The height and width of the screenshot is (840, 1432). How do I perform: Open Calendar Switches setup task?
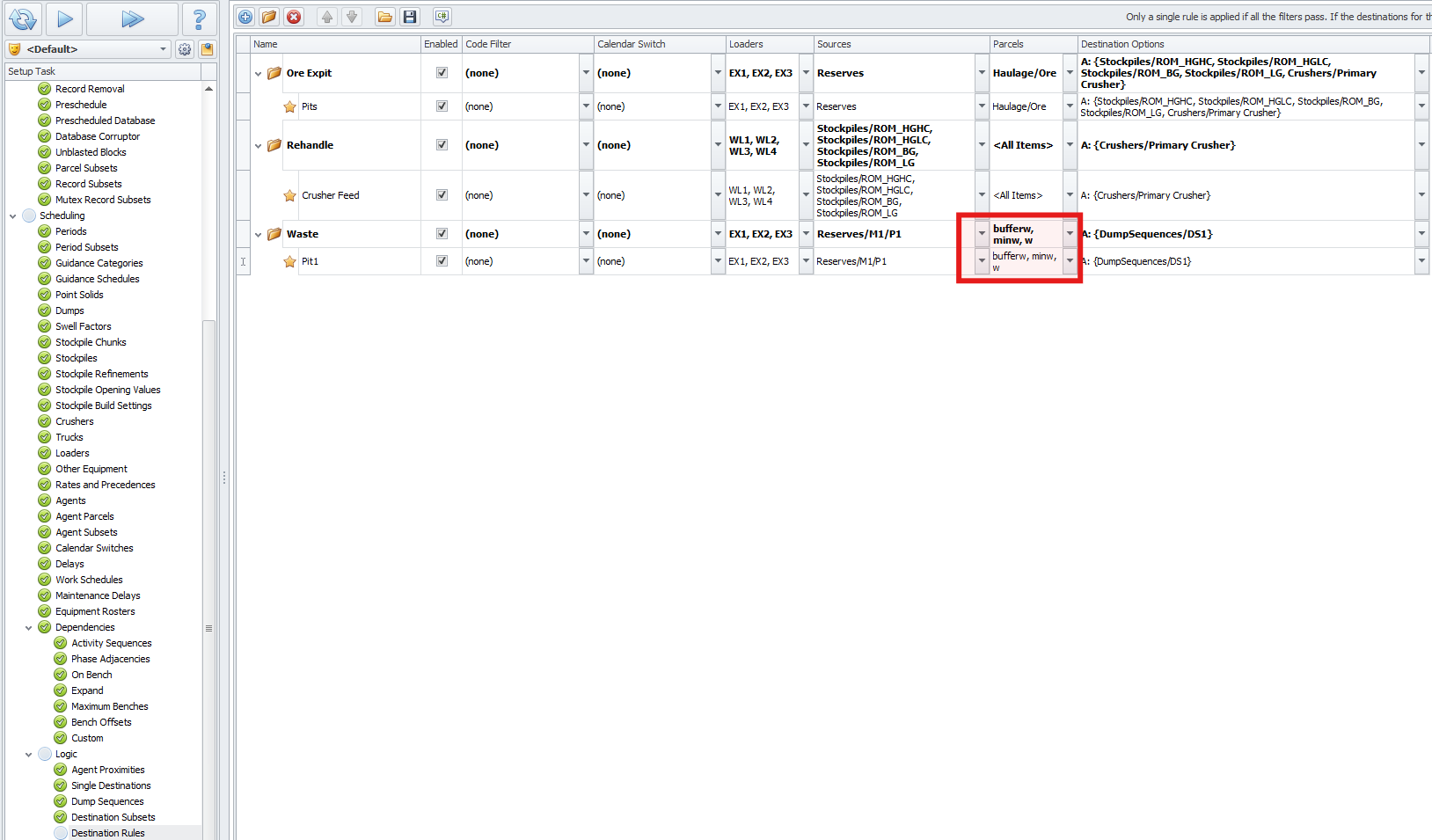94,548
